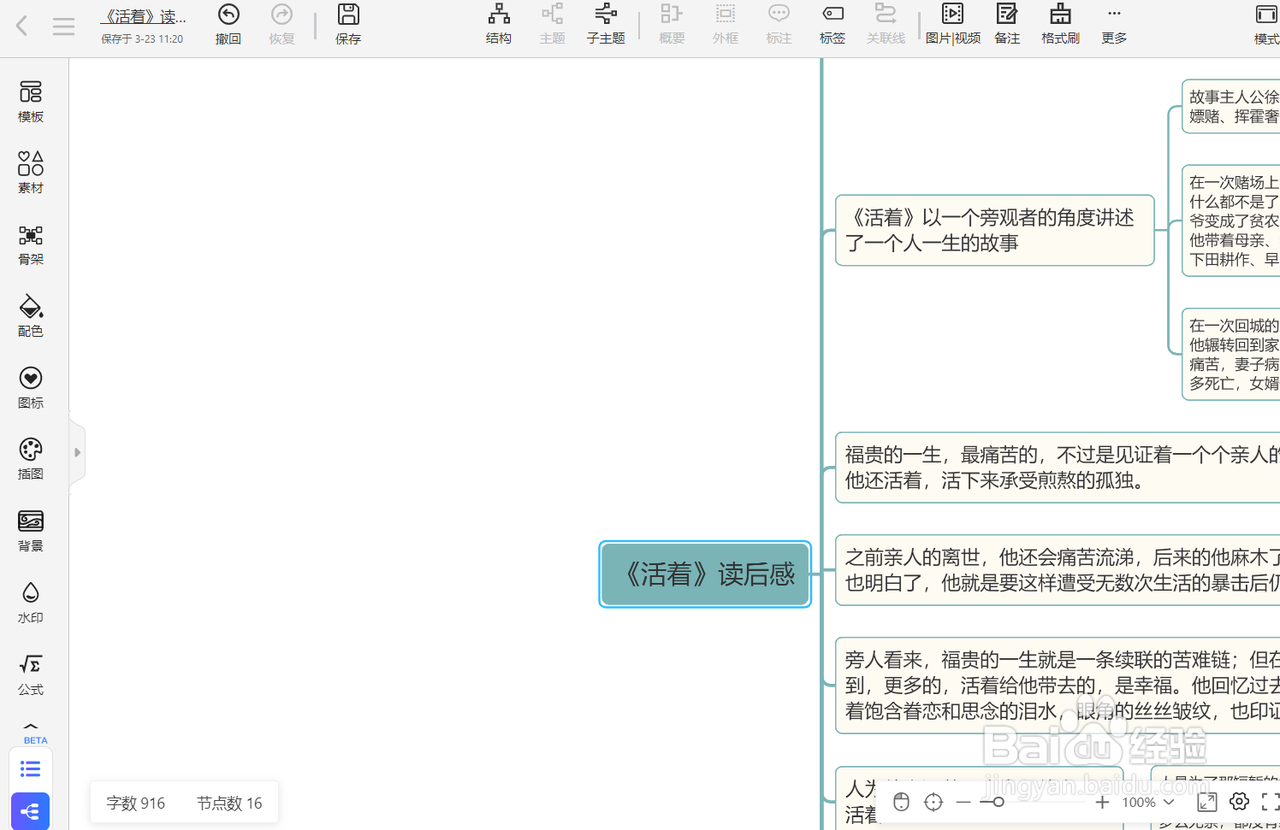Open the 模板 templates panel
Image resolution: width=1280 pixels, height=830 pixels.
click(x=31, y=102)
